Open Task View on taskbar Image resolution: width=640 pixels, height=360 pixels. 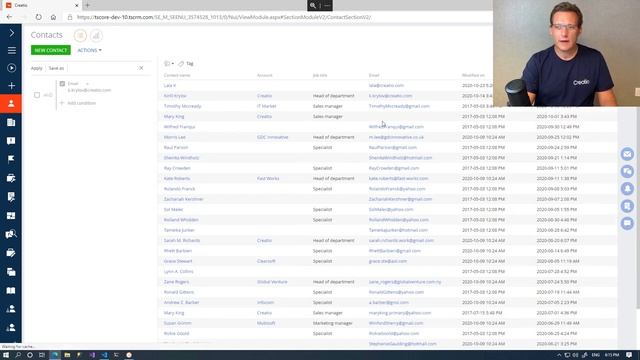point(42,355)
